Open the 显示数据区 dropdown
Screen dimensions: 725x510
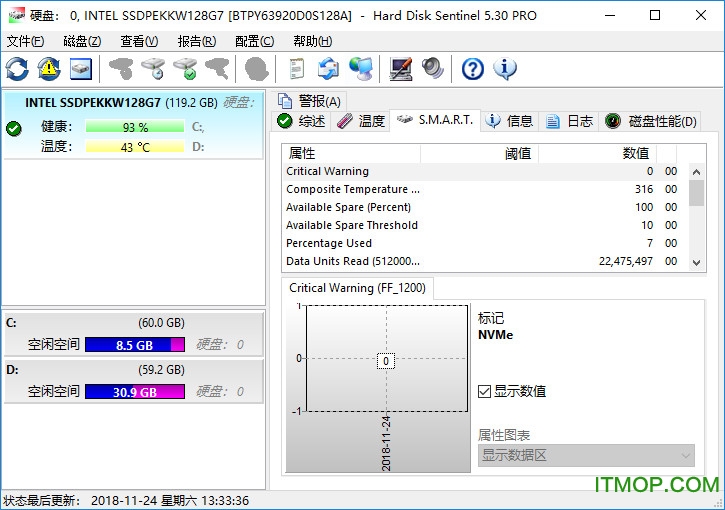pyautogui.click(x=586, y=455)
